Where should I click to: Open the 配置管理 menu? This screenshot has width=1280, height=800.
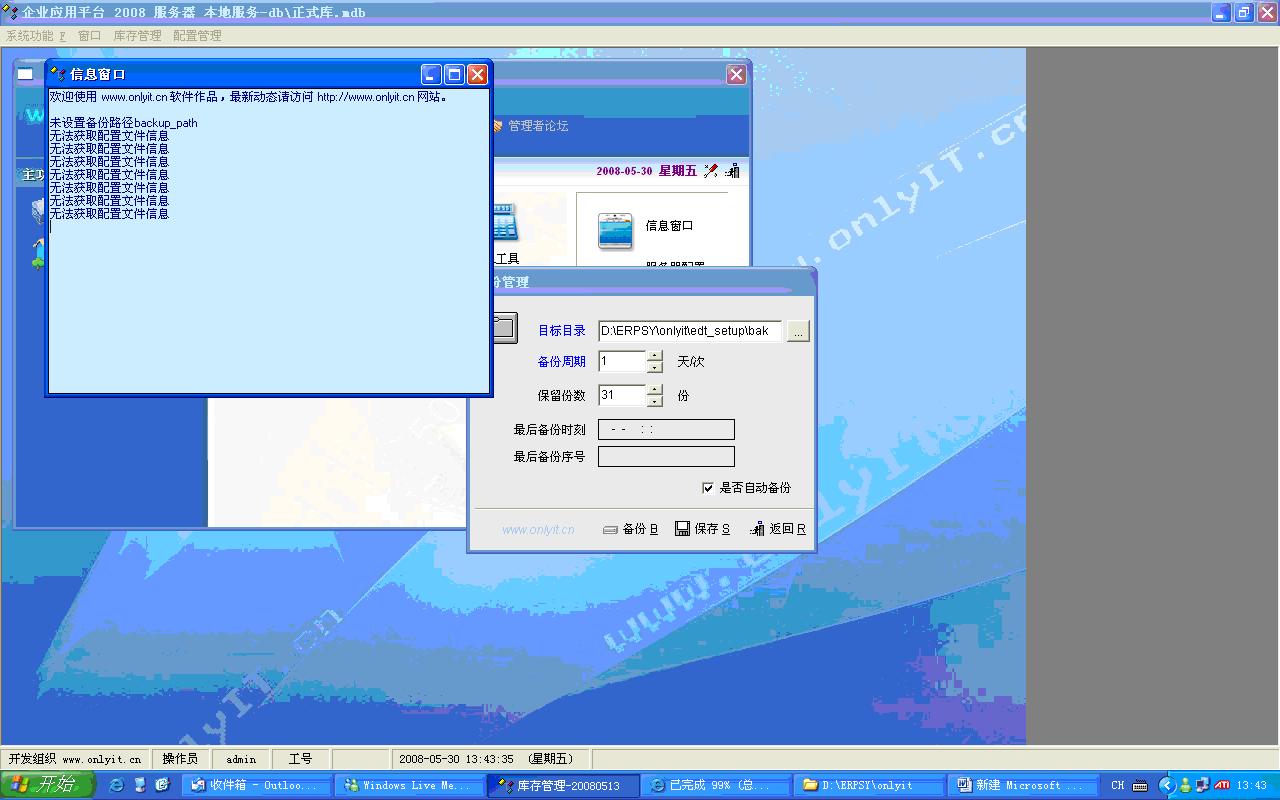pyautogui.click(x=197, y=36)
